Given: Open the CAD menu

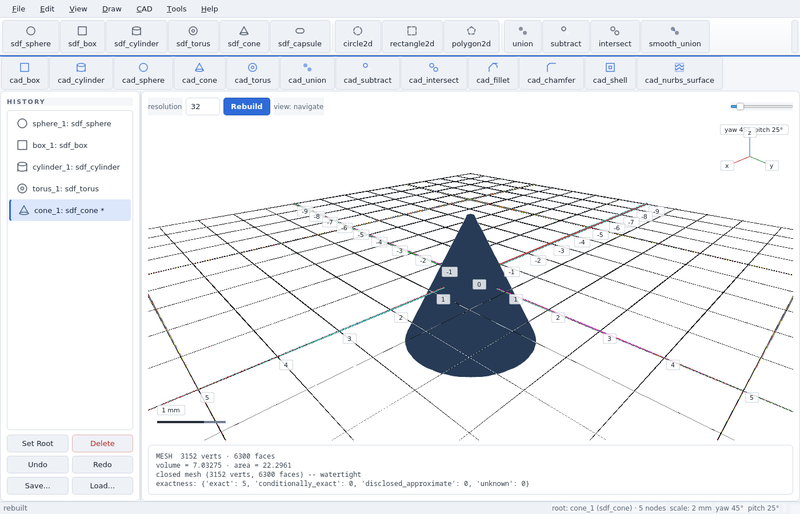Looking at the screenshot, I should coord(144,9).
